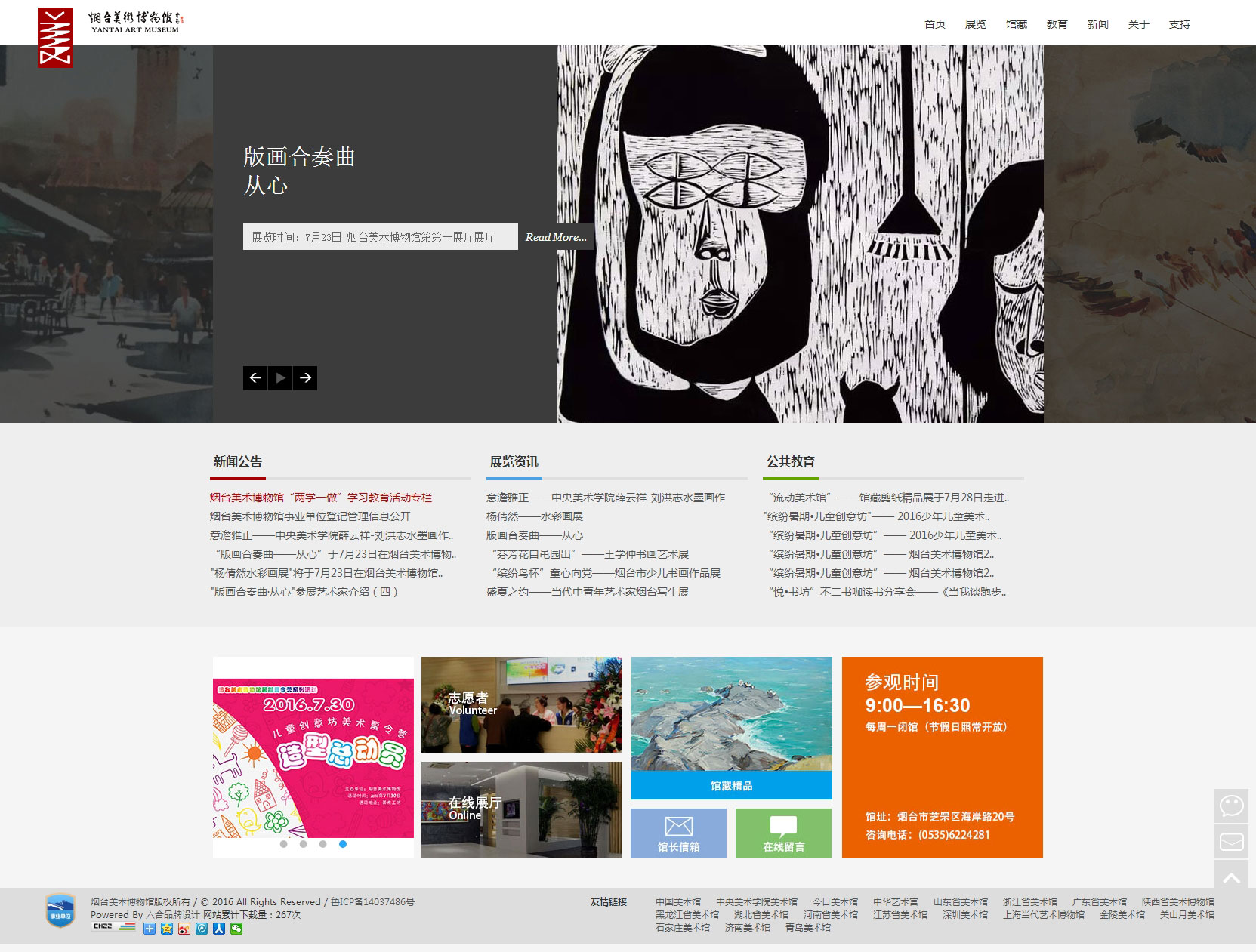1256x952 pixels.
Task: Open 版画合奏曲——从心 exhibition link
Action: tap(535, 535)
